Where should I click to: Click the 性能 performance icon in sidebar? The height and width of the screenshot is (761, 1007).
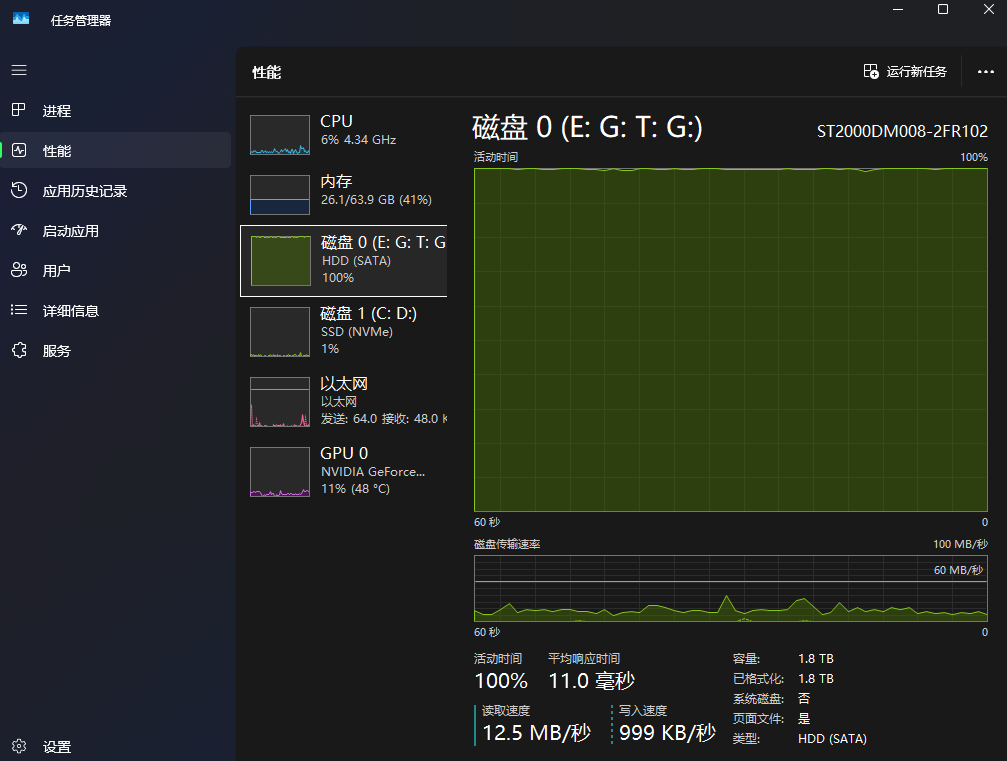click(x=19, y=150)
